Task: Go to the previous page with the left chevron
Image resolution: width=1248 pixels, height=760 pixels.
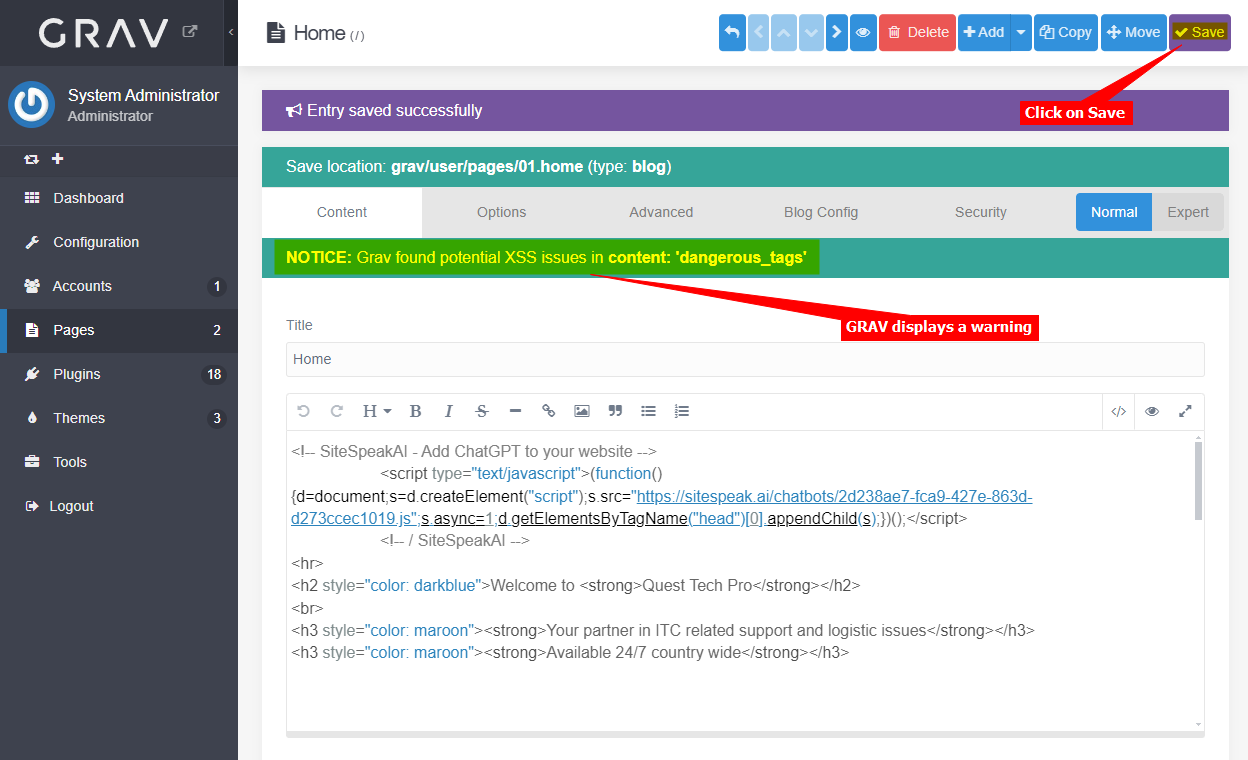Action: pos(759,32)
